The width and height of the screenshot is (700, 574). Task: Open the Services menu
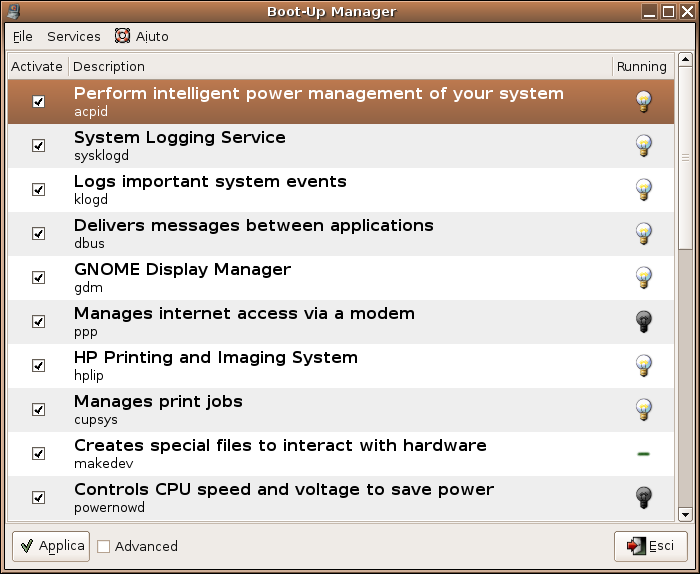tap(74, 37)
